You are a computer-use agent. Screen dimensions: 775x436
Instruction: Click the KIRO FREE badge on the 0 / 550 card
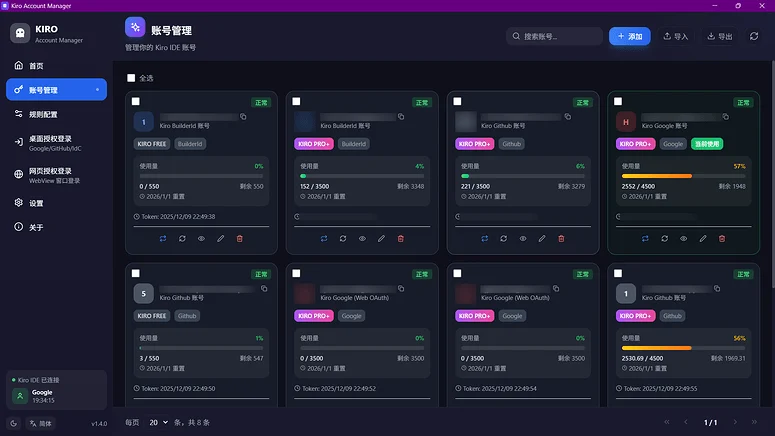tap(152, 144)
